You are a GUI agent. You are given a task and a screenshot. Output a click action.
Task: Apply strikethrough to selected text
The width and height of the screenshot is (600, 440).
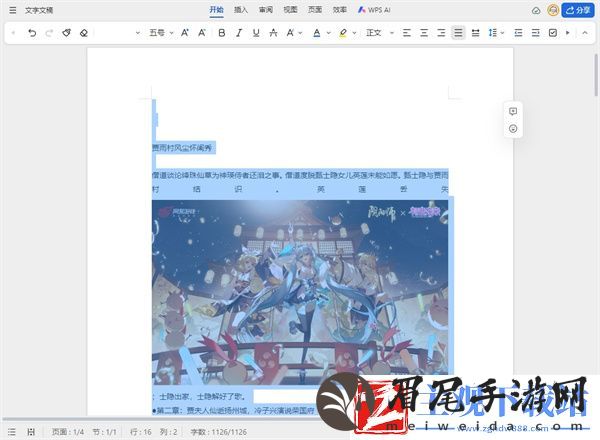(x=273, y=33)
